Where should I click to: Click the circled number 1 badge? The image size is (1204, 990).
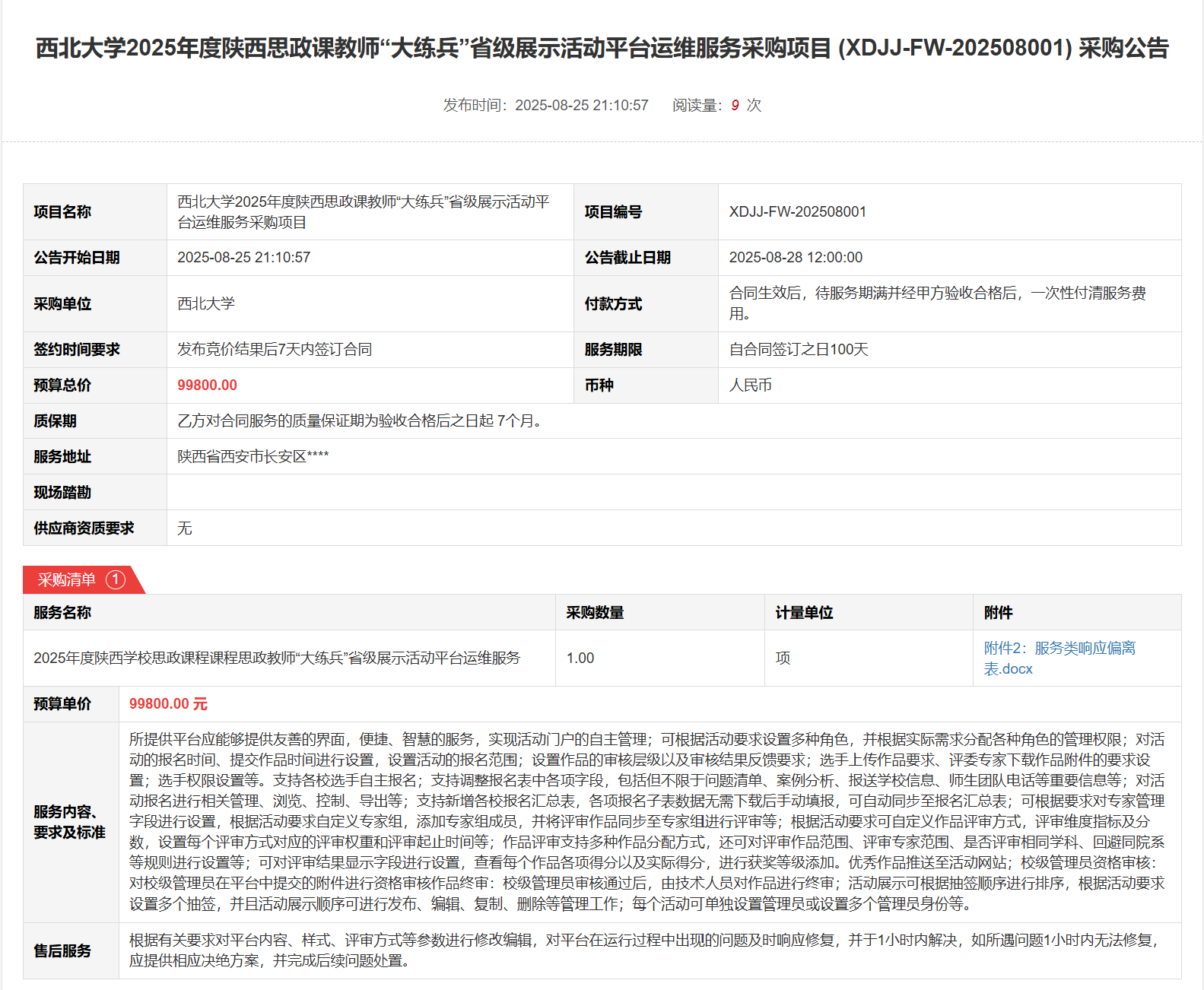115,580
